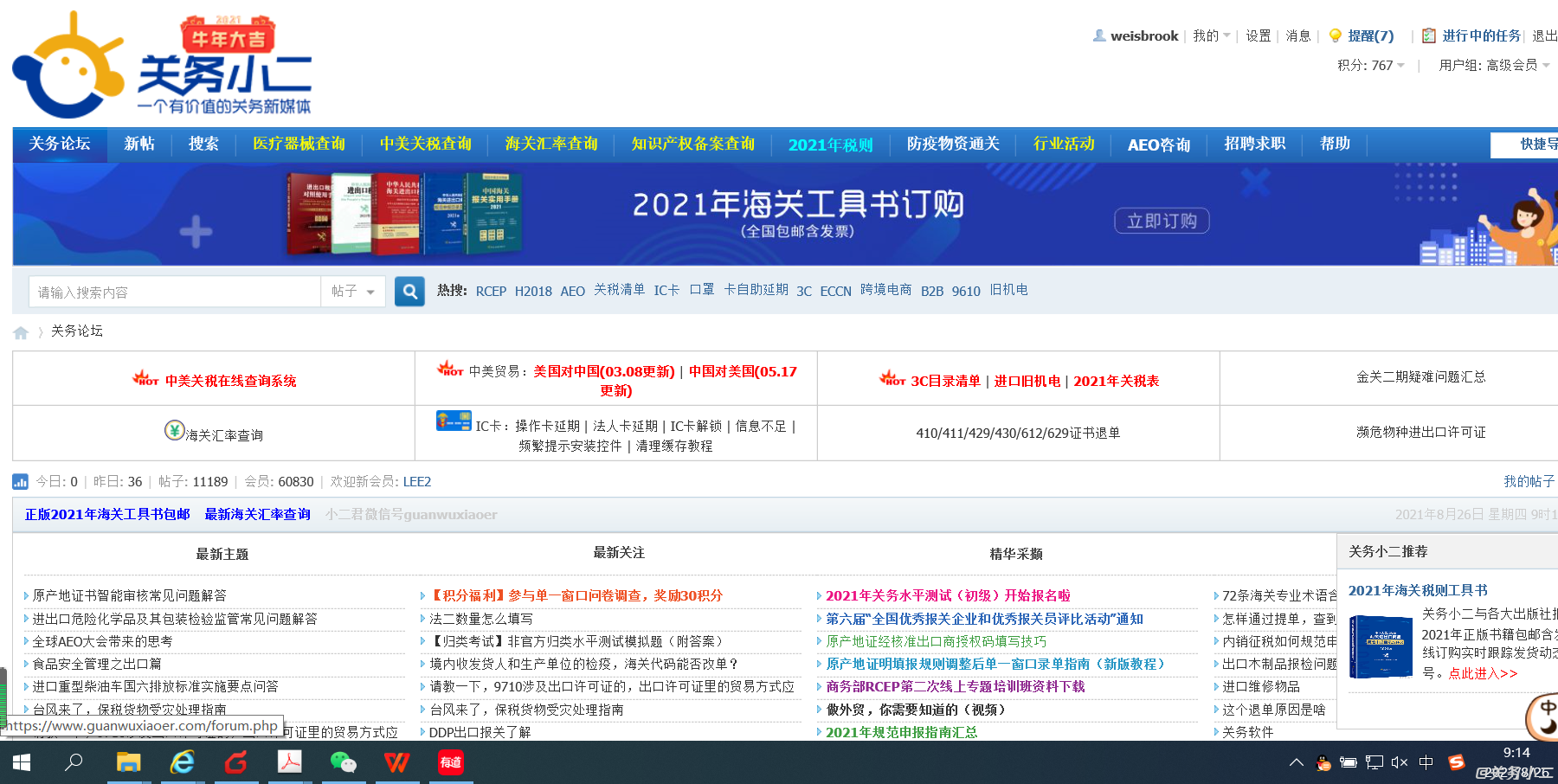1558x784 pixels.
Task: Click hot search keyword 跨境电商
Action: click(x=885, y=290)
